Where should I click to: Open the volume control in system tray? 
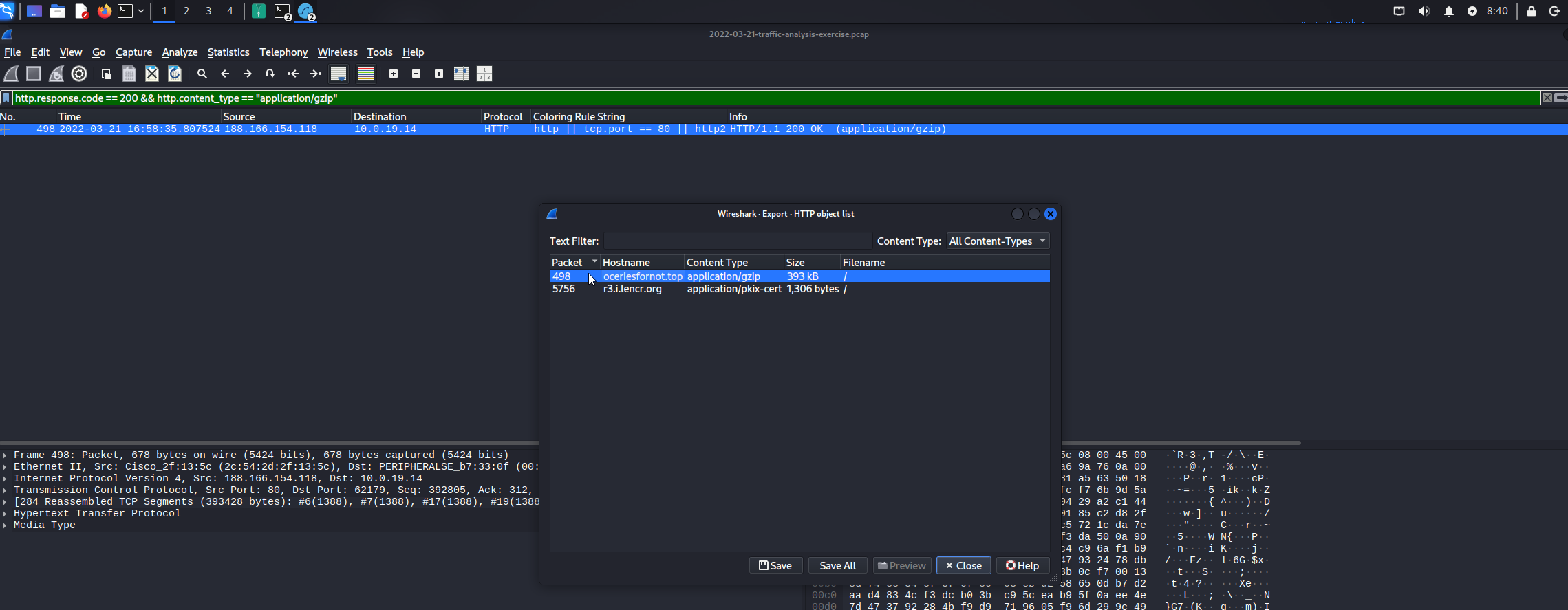(1424, 11)
